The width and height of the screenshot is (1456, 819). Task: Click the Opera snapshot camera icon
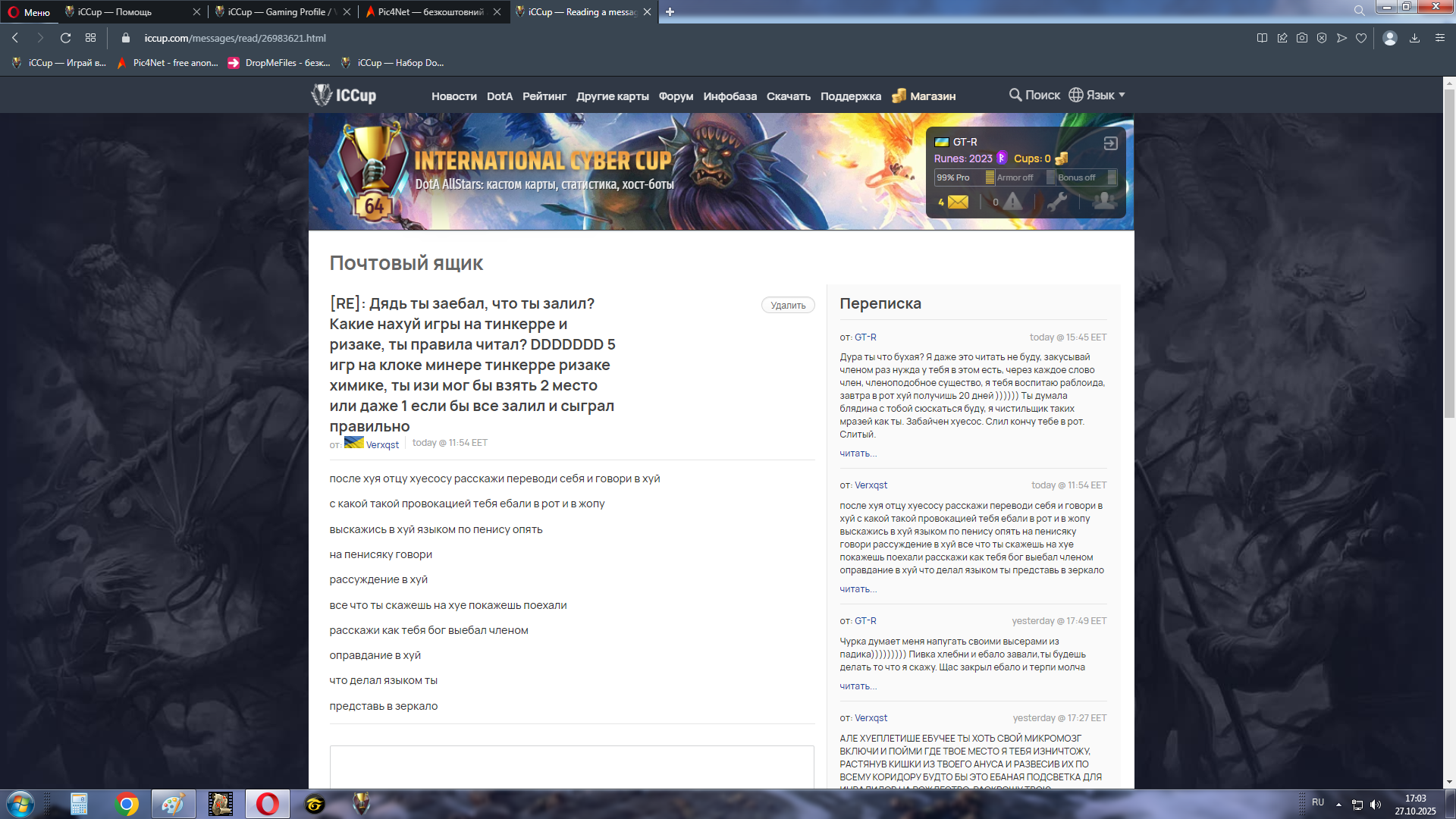[x=1302, y=38]
